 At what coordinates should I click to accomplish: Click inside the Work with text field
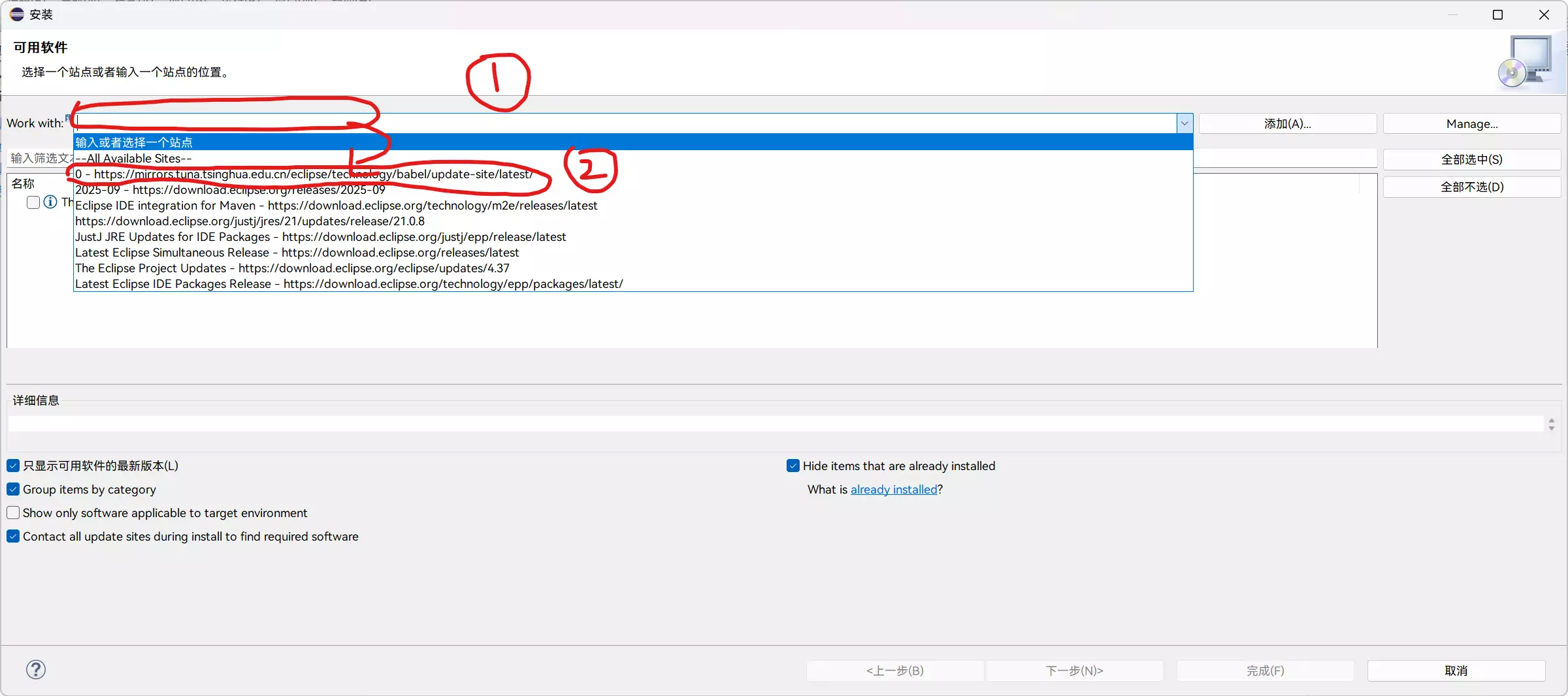click(588, 123)
